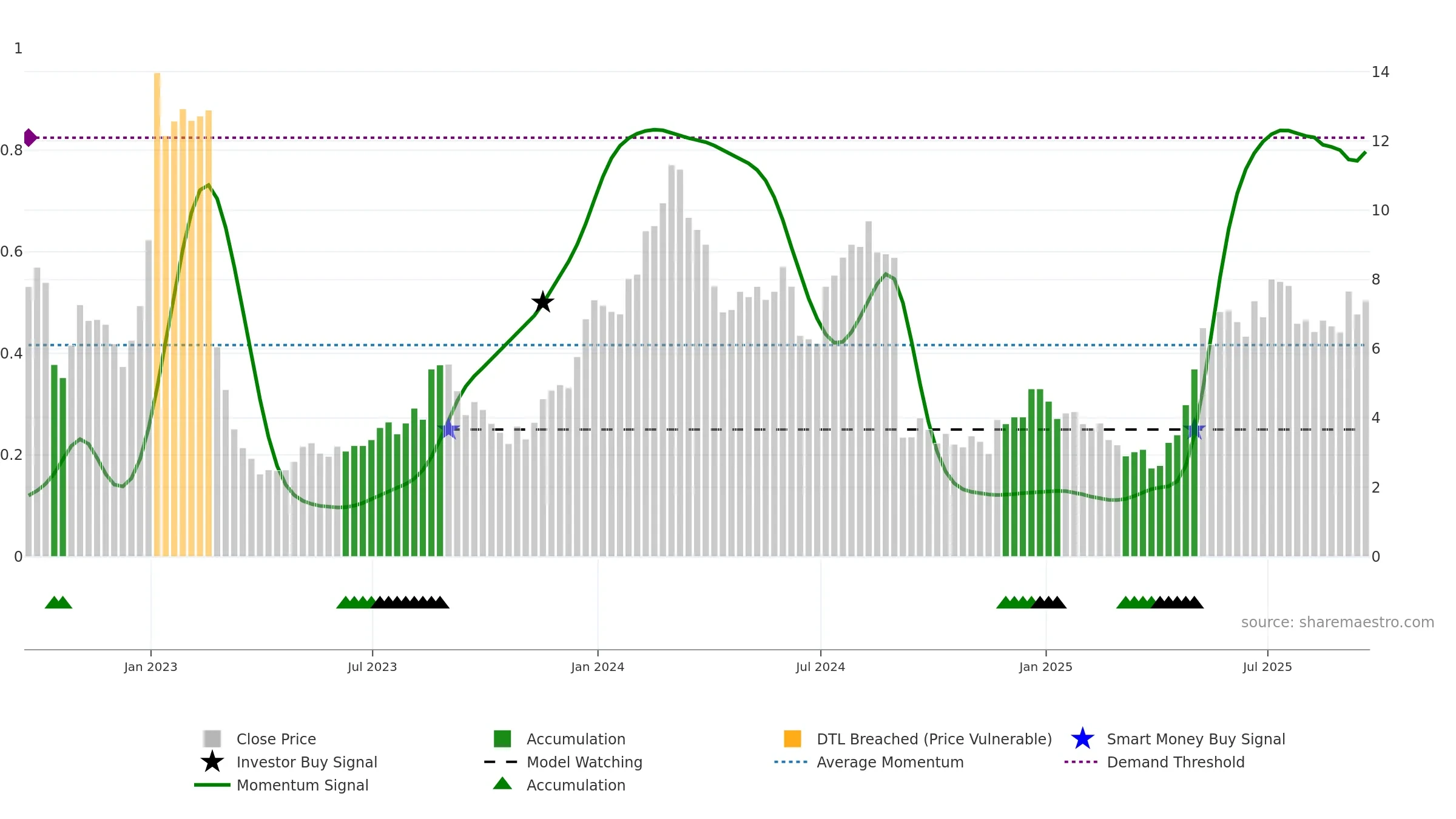Click the left axis value 0.2
This screenshot has width=1456, height=819.
coord(12,454)
